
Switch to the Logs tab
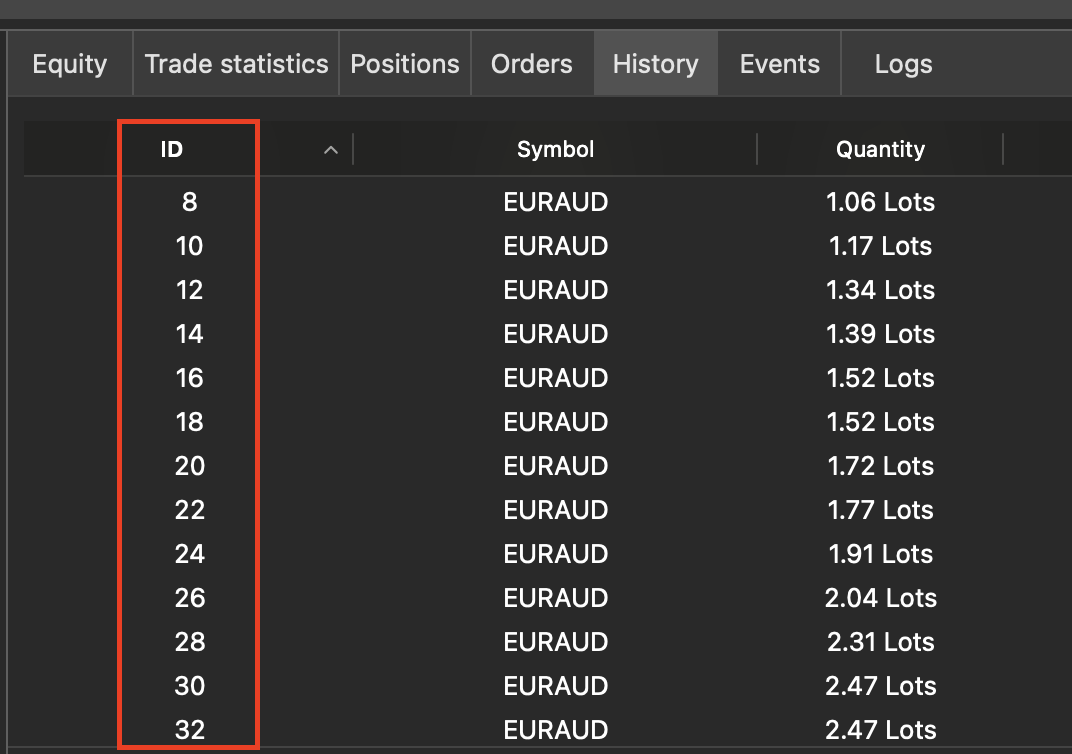(x=903, y=64)
